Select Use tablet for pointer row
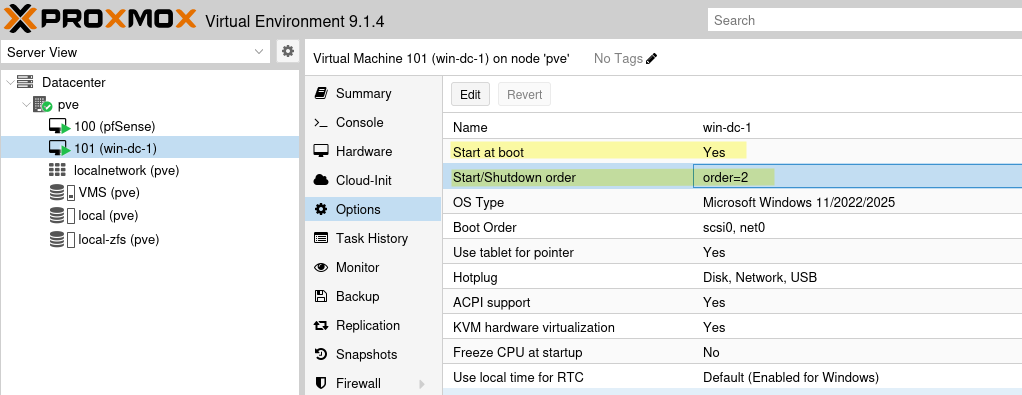The image size is (1022, 395). coord(732,252)
